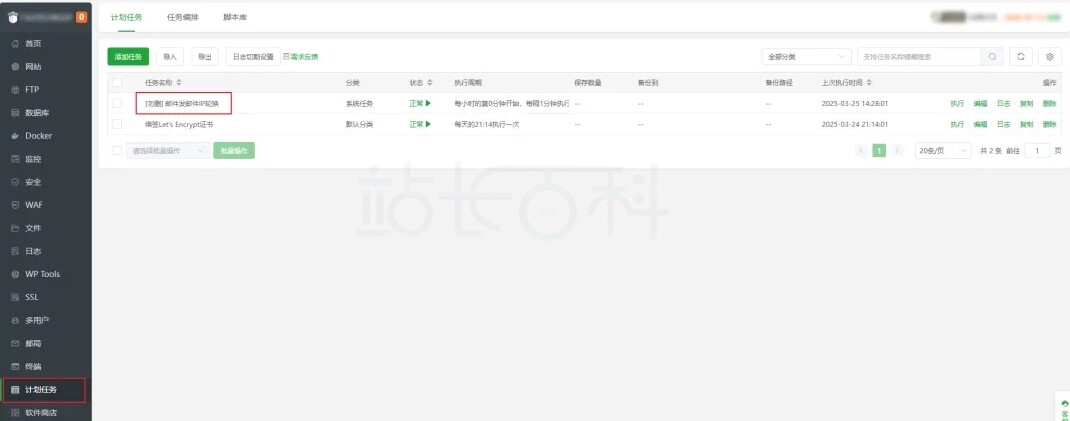Click the run arrow next to 正常 in the first row
The width and height of the screenshot is (1070, 421).
click(x=428, y=103)
